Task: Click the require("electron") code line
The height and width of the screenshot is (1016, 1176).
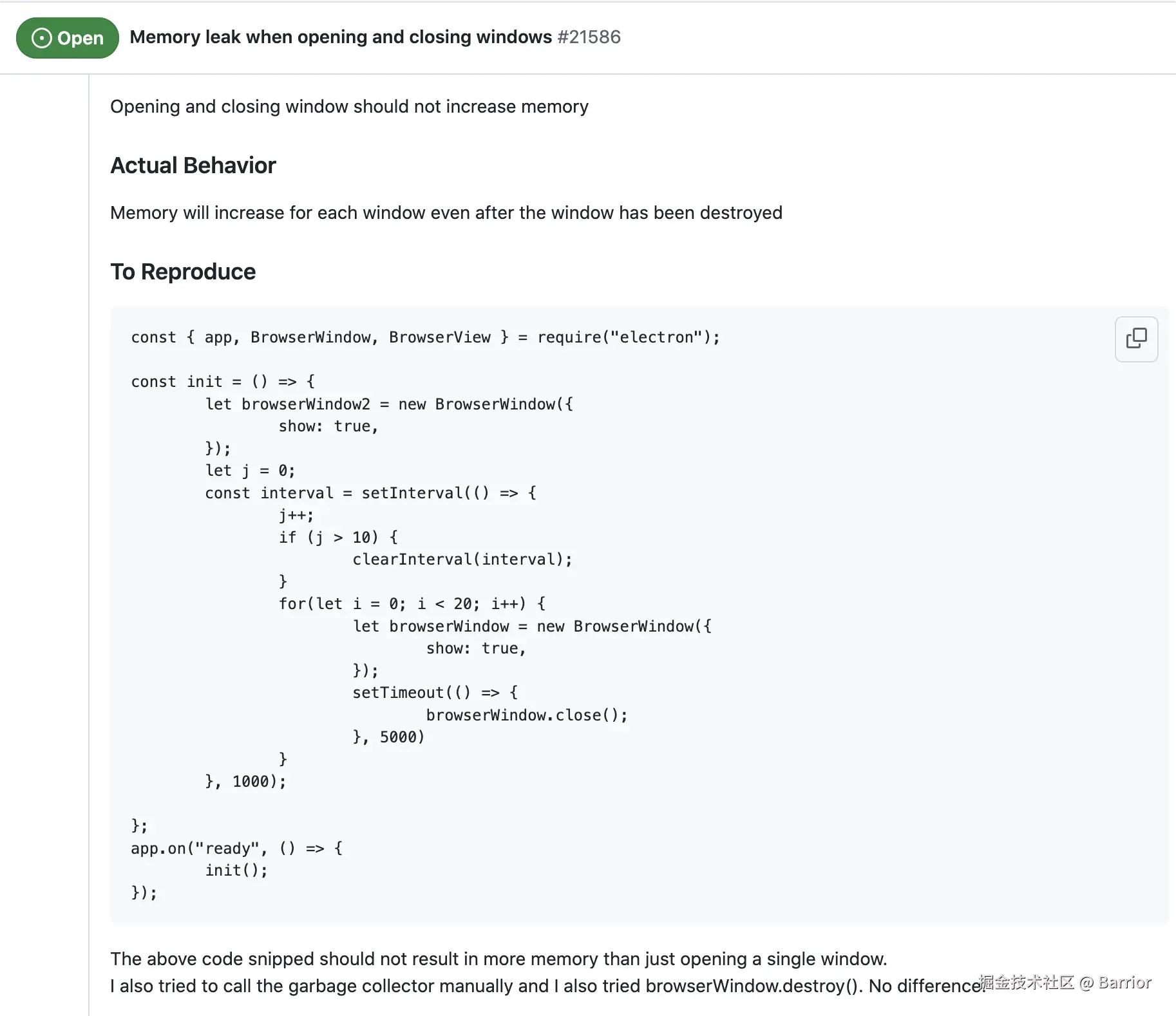Action: pyautogui.click(x=425, y=337)
